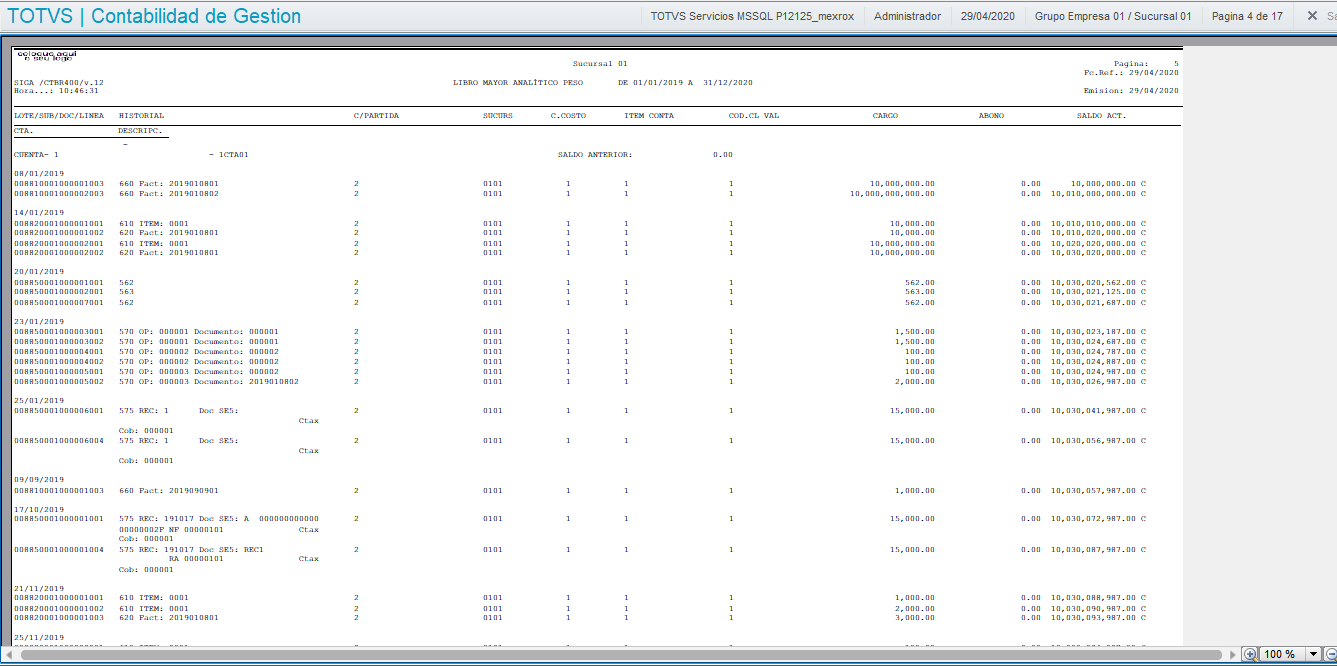Click the Pagina 4 de 17 indicator
This screenshot has width=1337, height=666.
point(1247,16)
